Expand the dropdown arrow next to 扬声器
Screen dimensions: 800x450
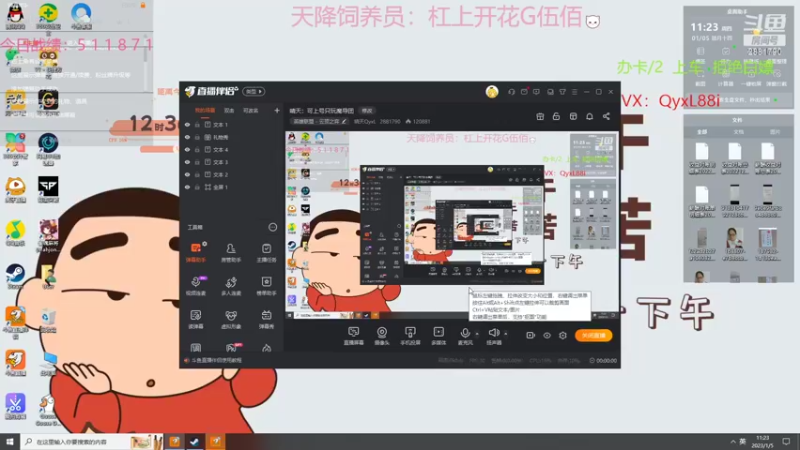coord(506,334)
